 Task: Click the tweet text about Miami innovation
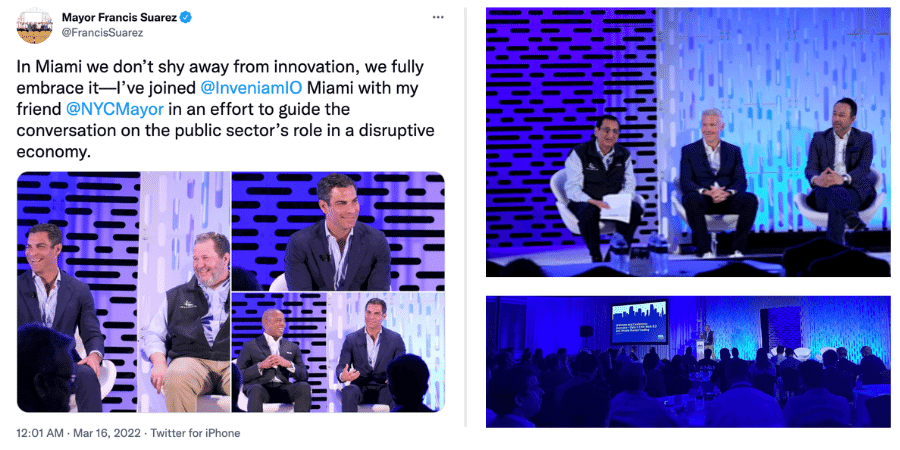220,109
